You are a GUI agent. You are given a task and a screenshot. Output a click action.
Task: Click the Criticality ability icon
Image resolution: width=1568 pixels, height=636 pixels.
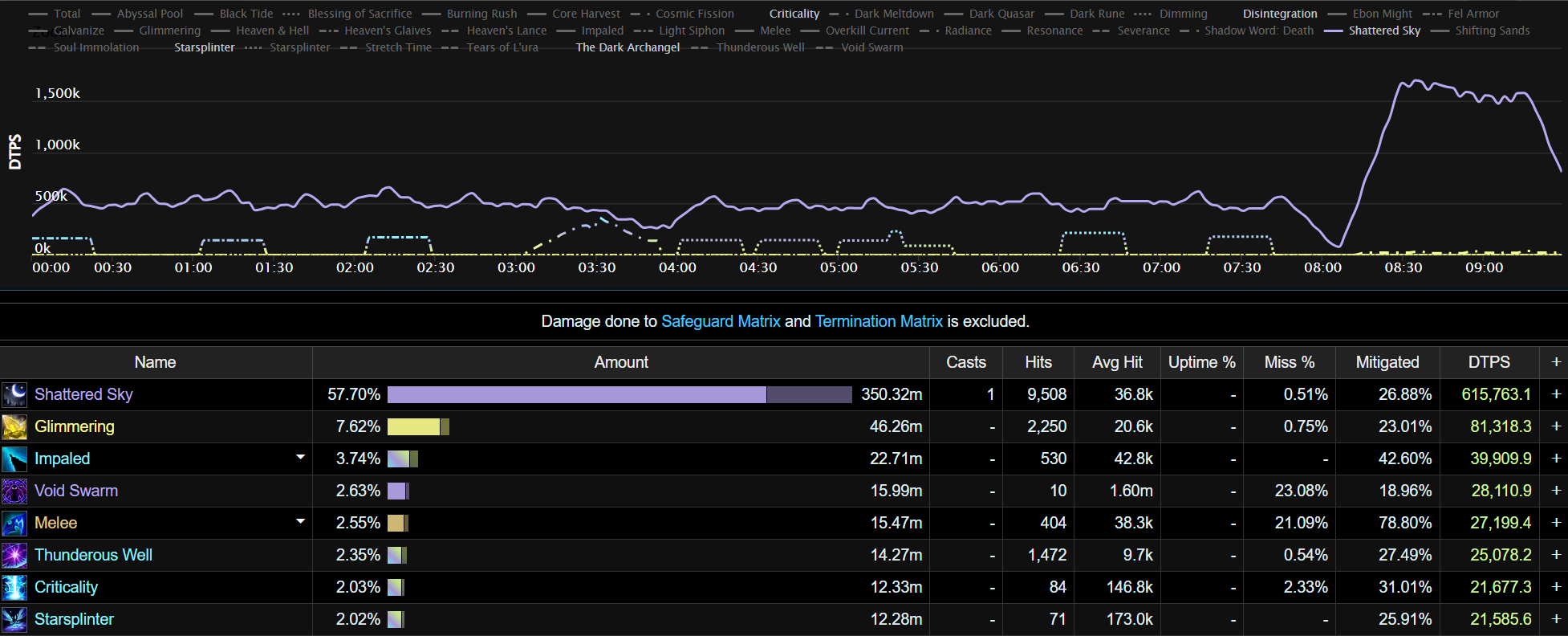[x=14, y=587]
